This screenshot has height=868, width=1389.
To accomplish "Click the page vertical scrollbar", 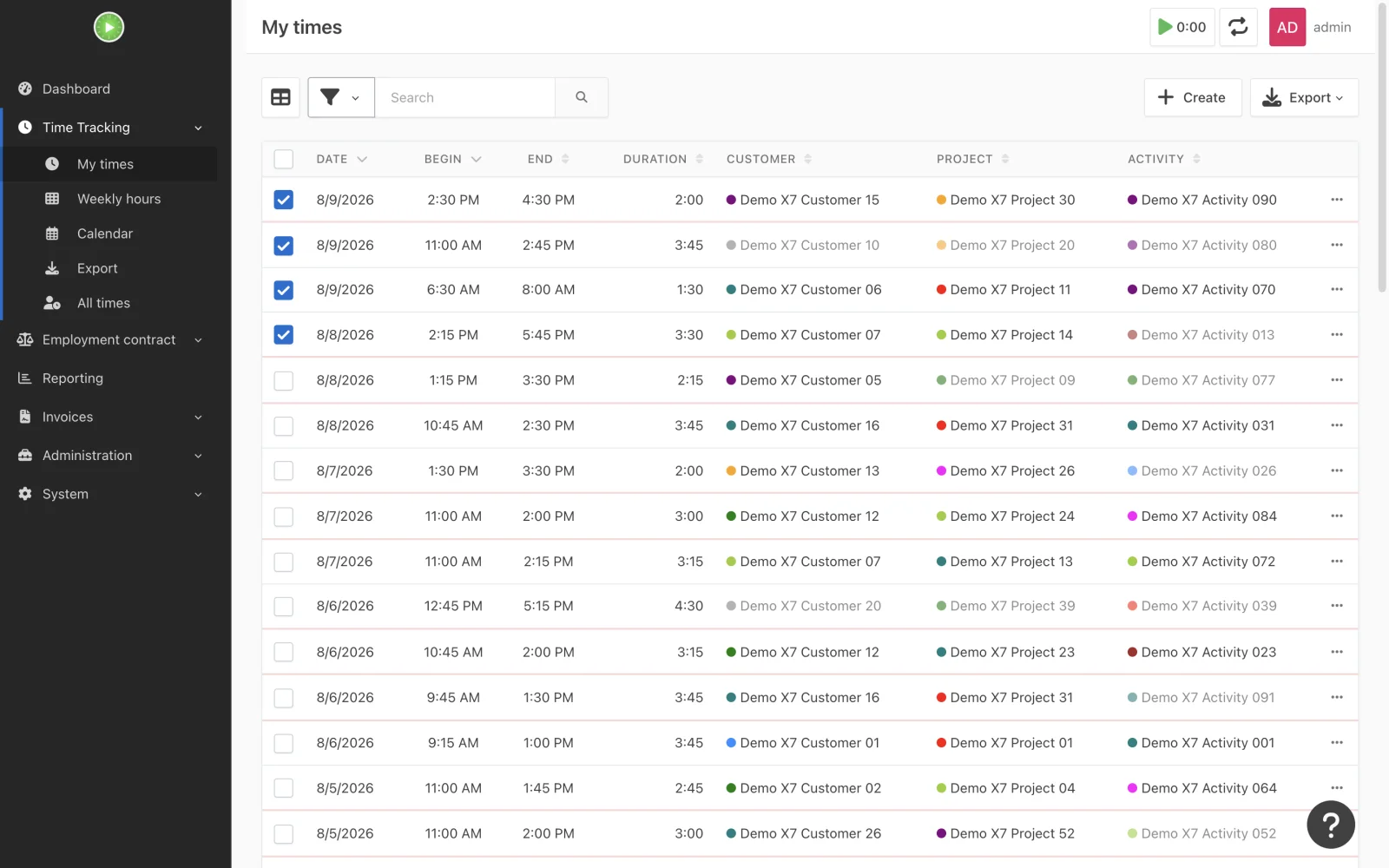I will pos(1382,148).
